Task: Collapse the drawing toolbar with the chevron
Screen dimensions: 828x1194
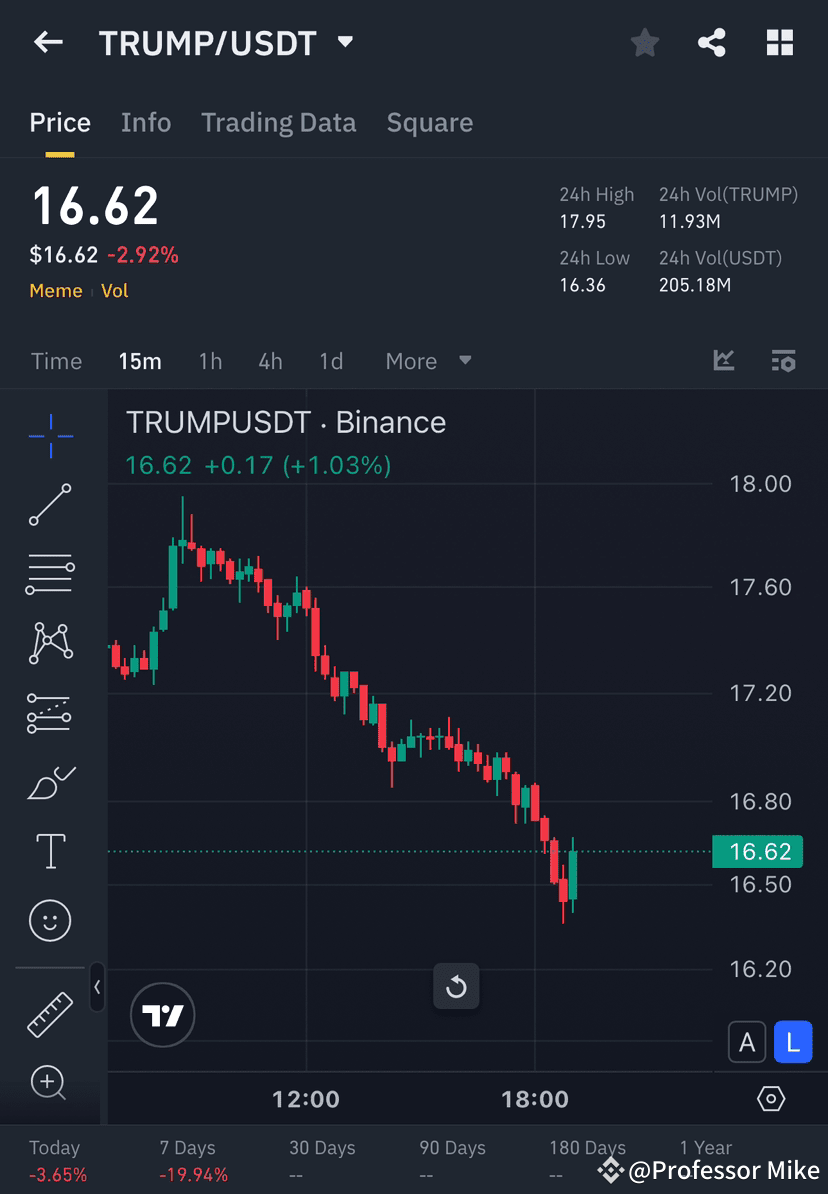Action: point(97,988)
